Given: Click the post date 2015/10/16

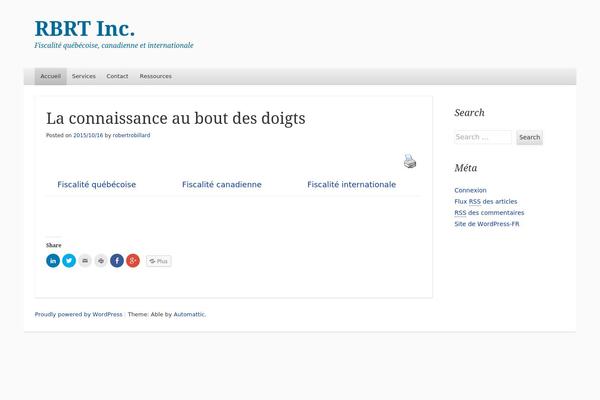Looking at the screenshot, I should 88,135.
